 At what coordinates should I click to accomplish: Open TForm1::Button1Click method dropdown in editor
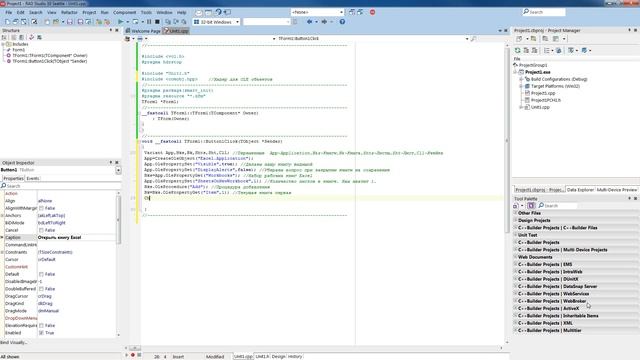tap(467, 38)
